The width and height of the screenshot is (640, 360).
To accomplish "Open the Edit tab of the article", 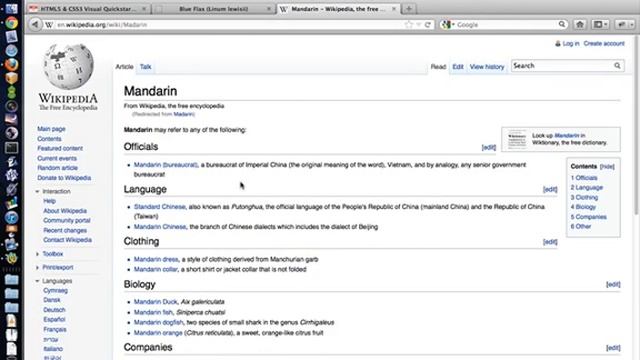I will click(458, 67).
